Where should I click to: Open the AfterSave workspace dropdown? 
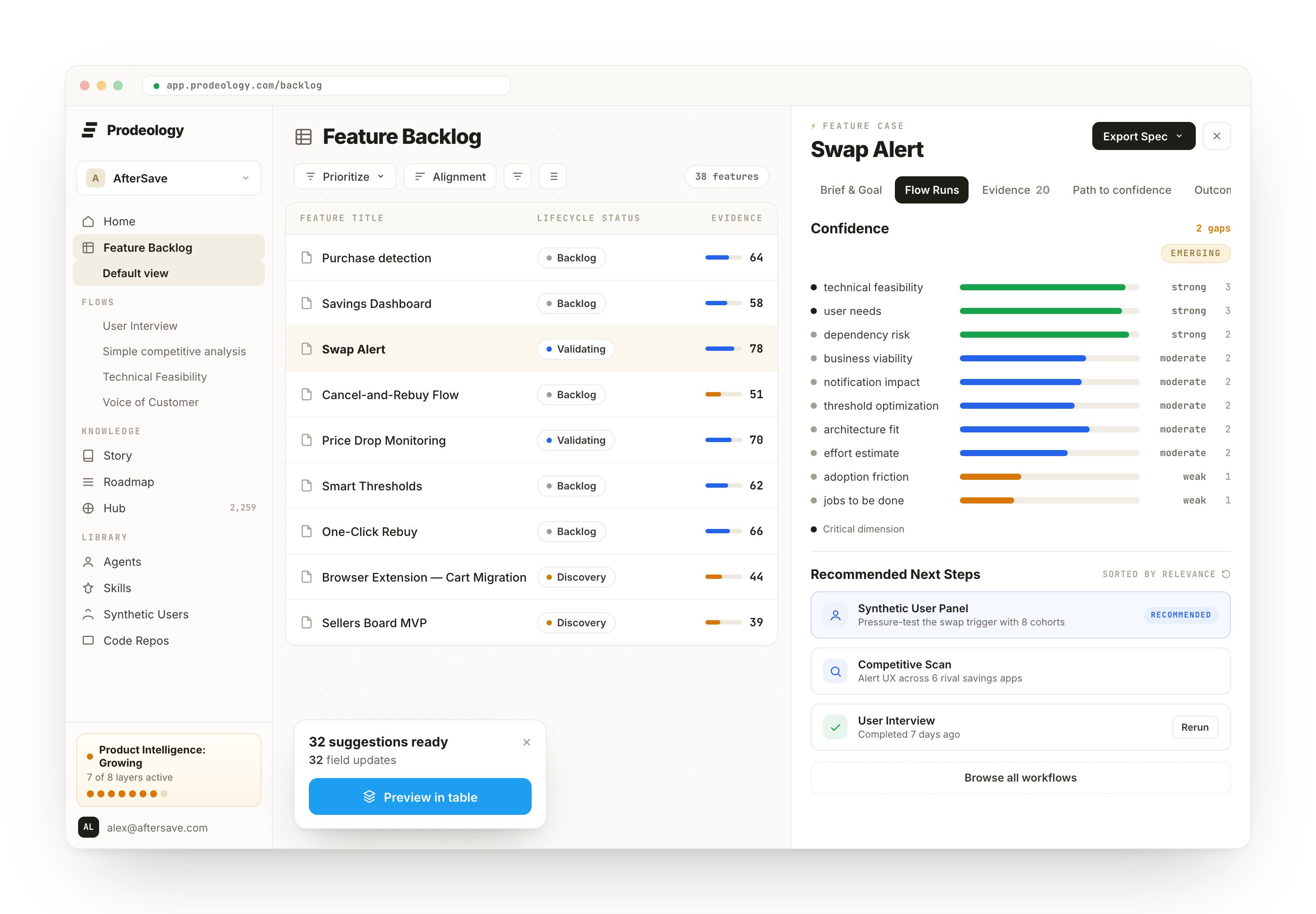169,179
